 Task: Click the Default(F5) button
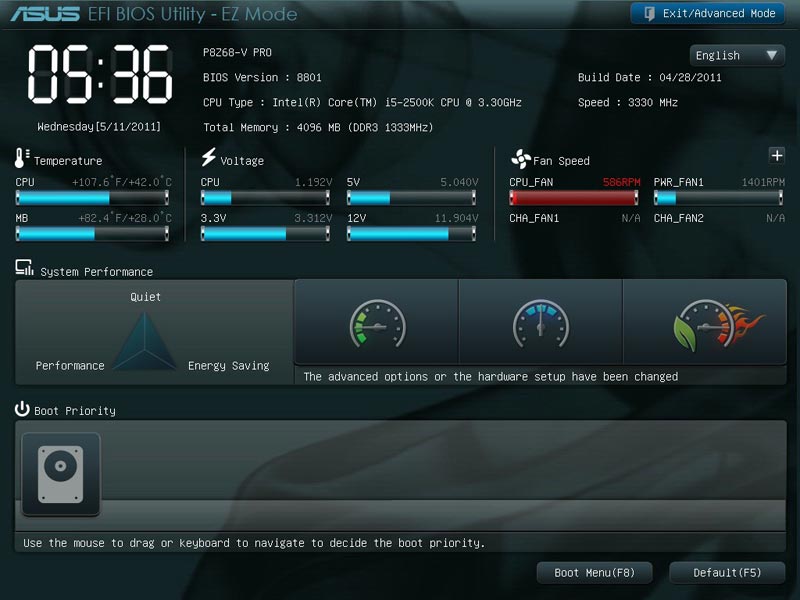coord(727,573)
